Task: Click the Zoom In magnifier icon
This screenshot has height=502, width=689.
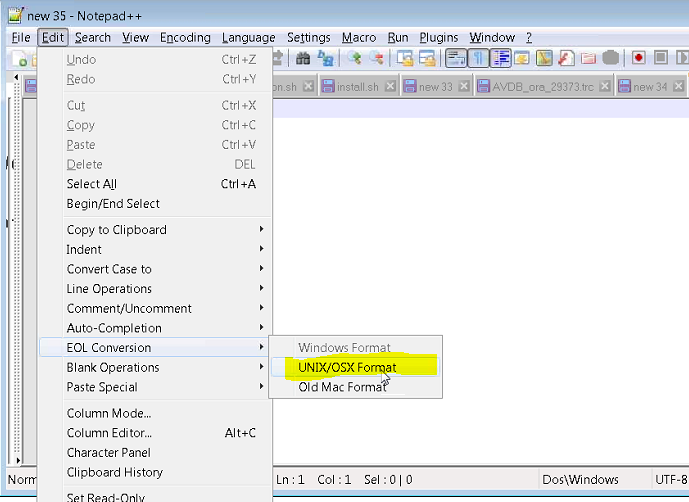Action: click(354, 60)
